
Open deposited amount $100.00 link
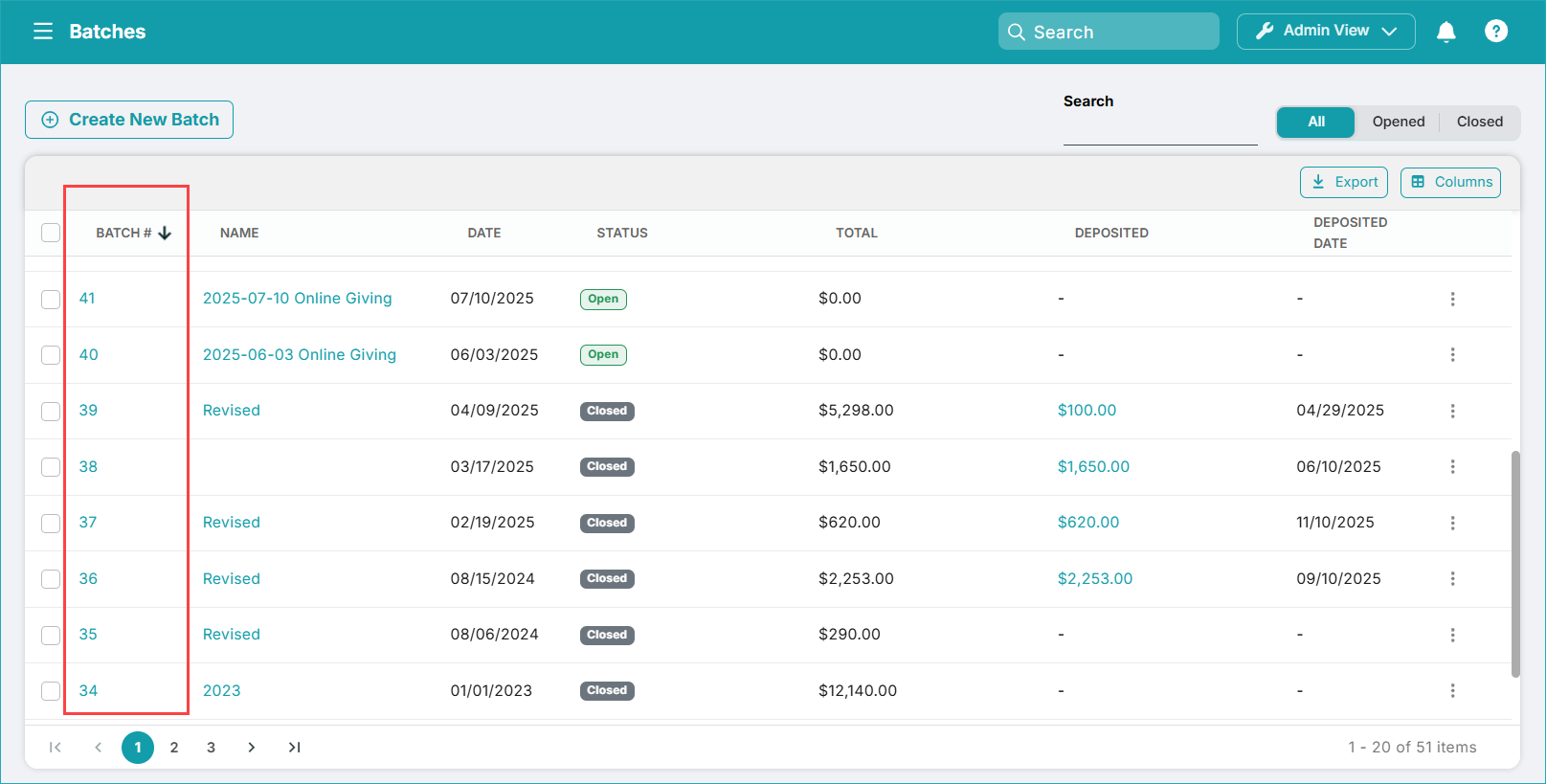tap(1087, 410)
